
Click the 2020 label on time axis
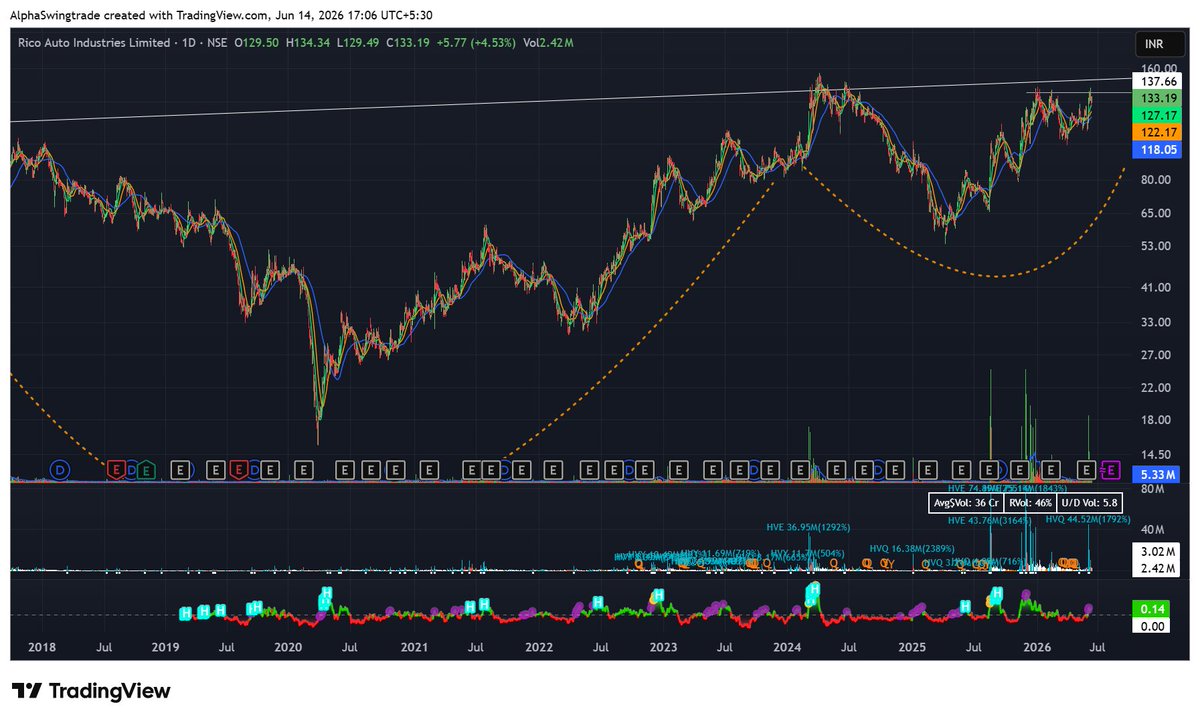[288, 647]
